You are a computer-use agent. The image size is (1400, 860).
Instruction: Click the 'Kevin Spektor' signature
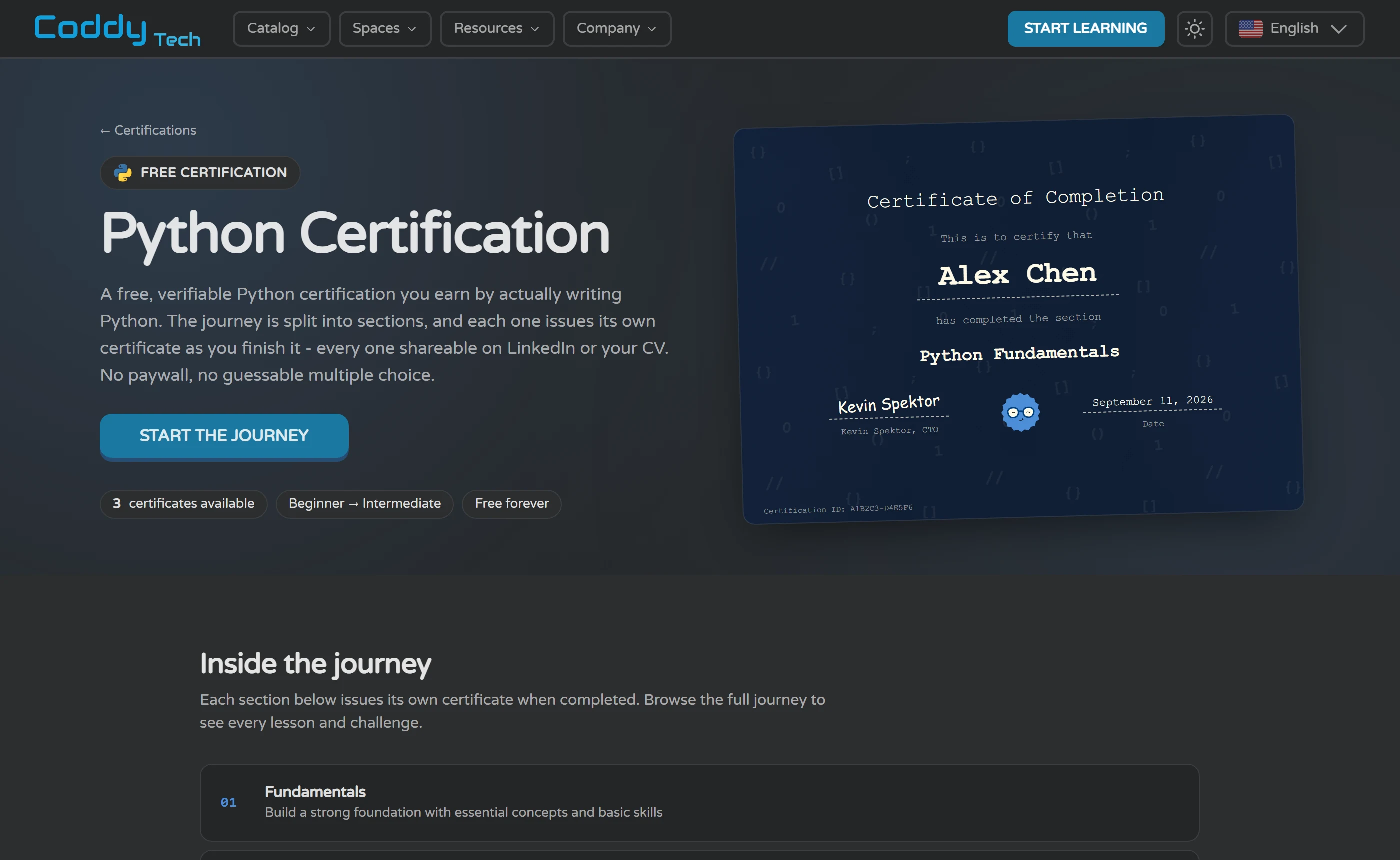point(889,404)
